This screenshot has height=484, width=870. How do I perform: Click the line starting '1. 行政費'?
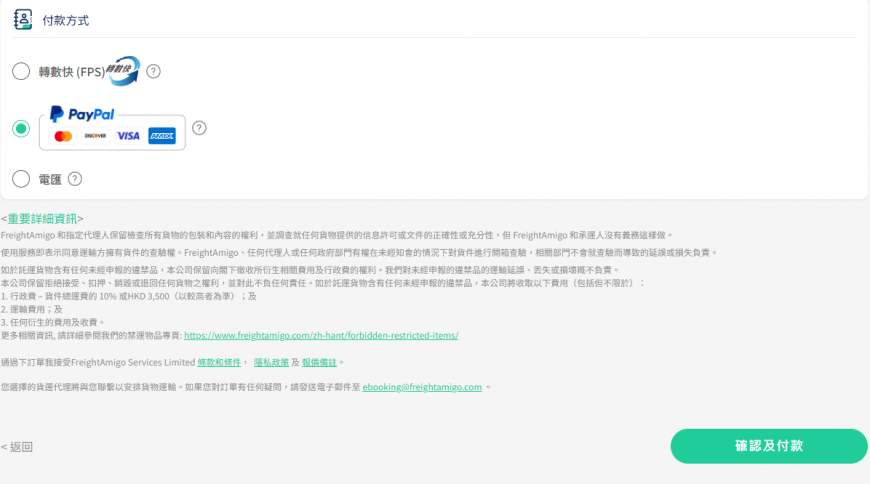[x=129, y=296]
